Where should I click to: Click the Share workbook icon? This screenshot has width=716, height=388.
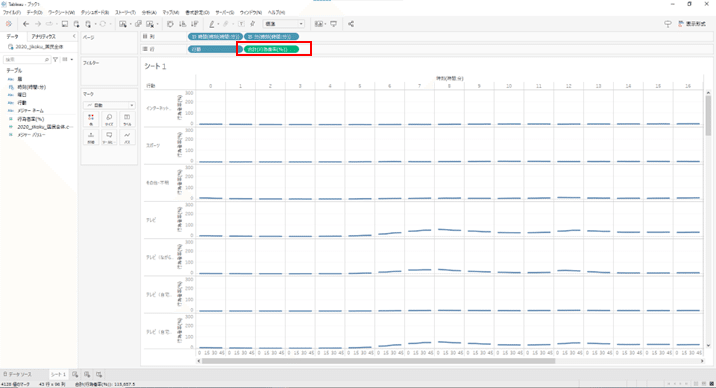click(351, 24)
